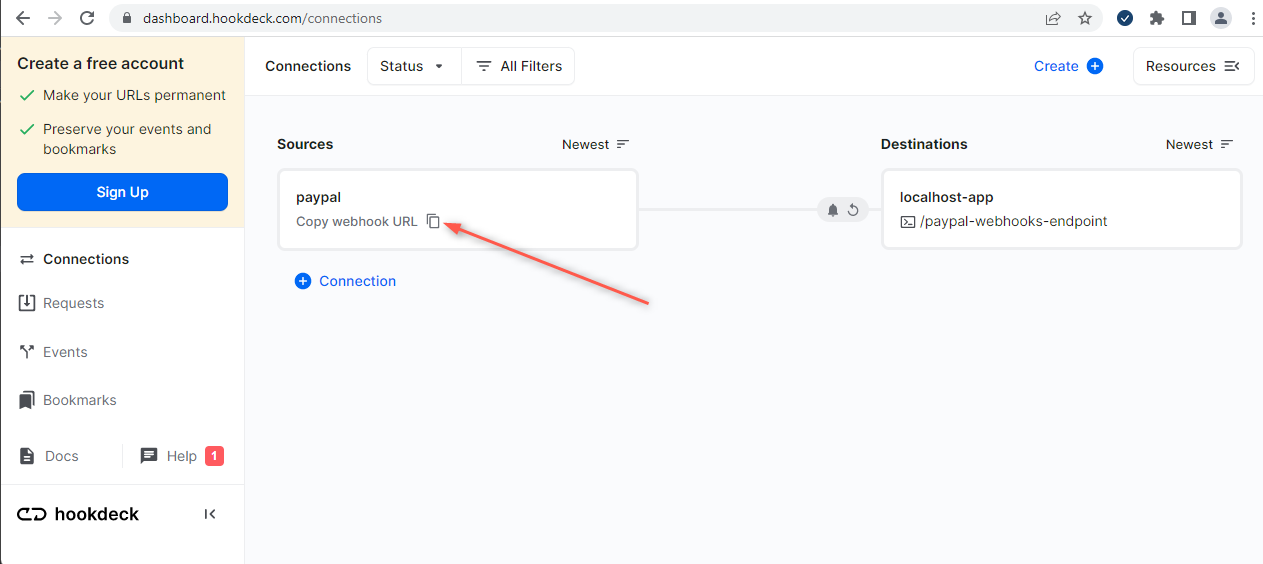Screen dimensions: 1263x564
Task: Click the blue plus icon beside Create
Action: pos(1095,66)
